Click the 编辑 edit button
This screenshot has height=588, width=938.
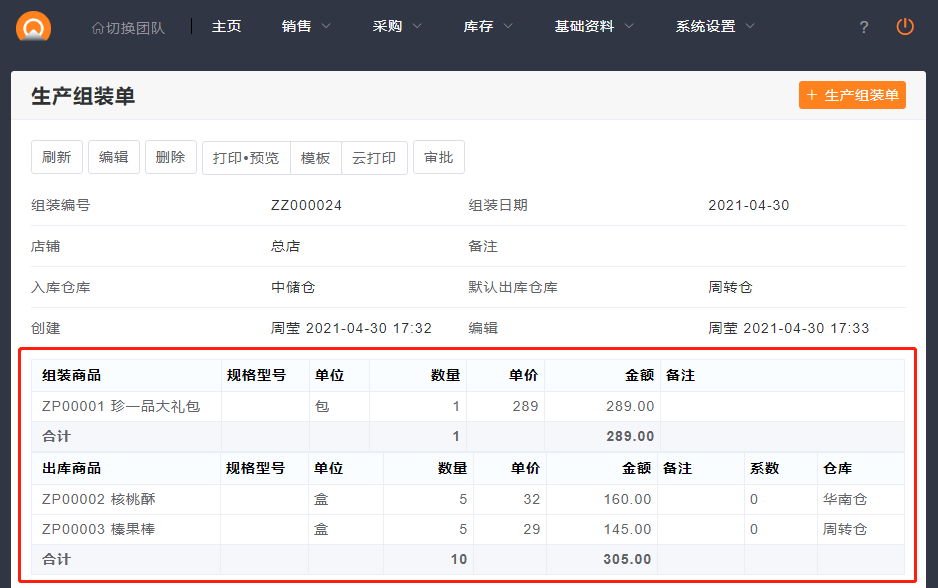[114, 158]
